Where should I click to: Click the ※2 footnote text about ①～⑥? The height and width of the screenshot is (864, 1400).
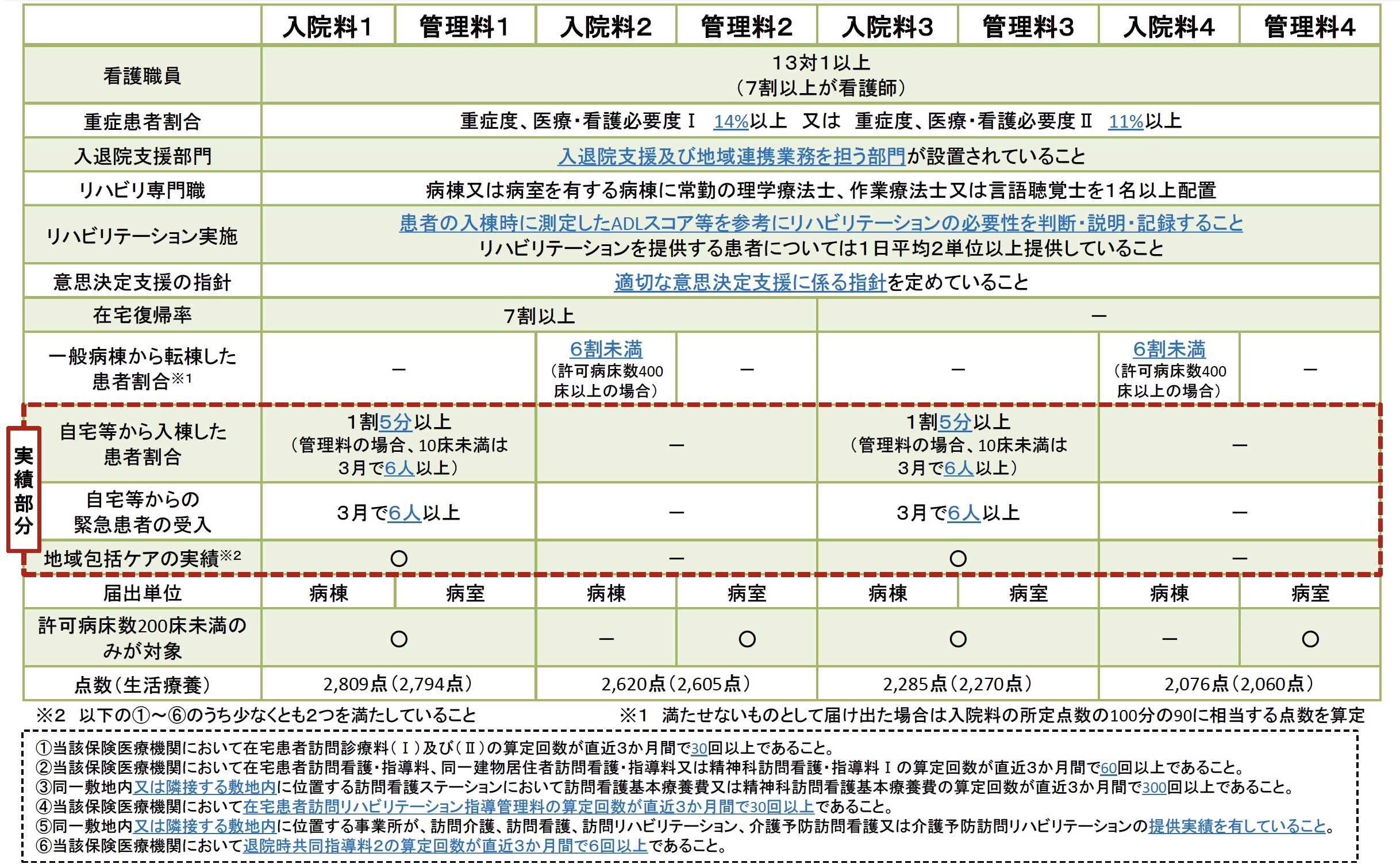pos(256,716)
